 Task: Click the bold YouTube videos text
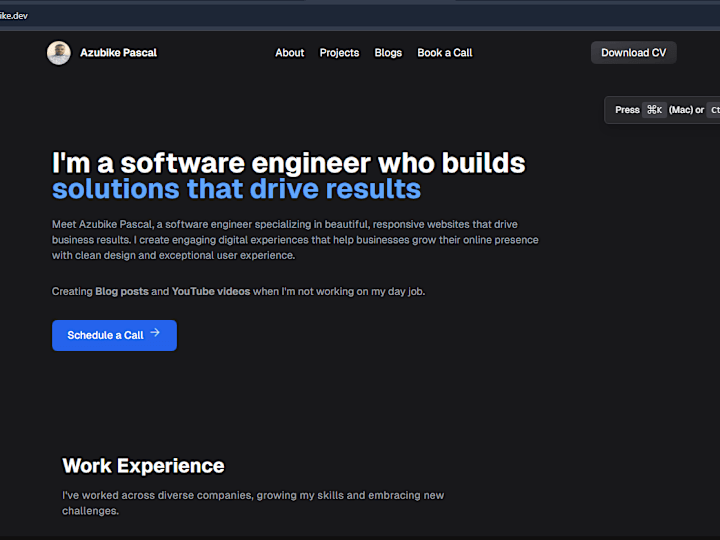[x=211, y=292]
